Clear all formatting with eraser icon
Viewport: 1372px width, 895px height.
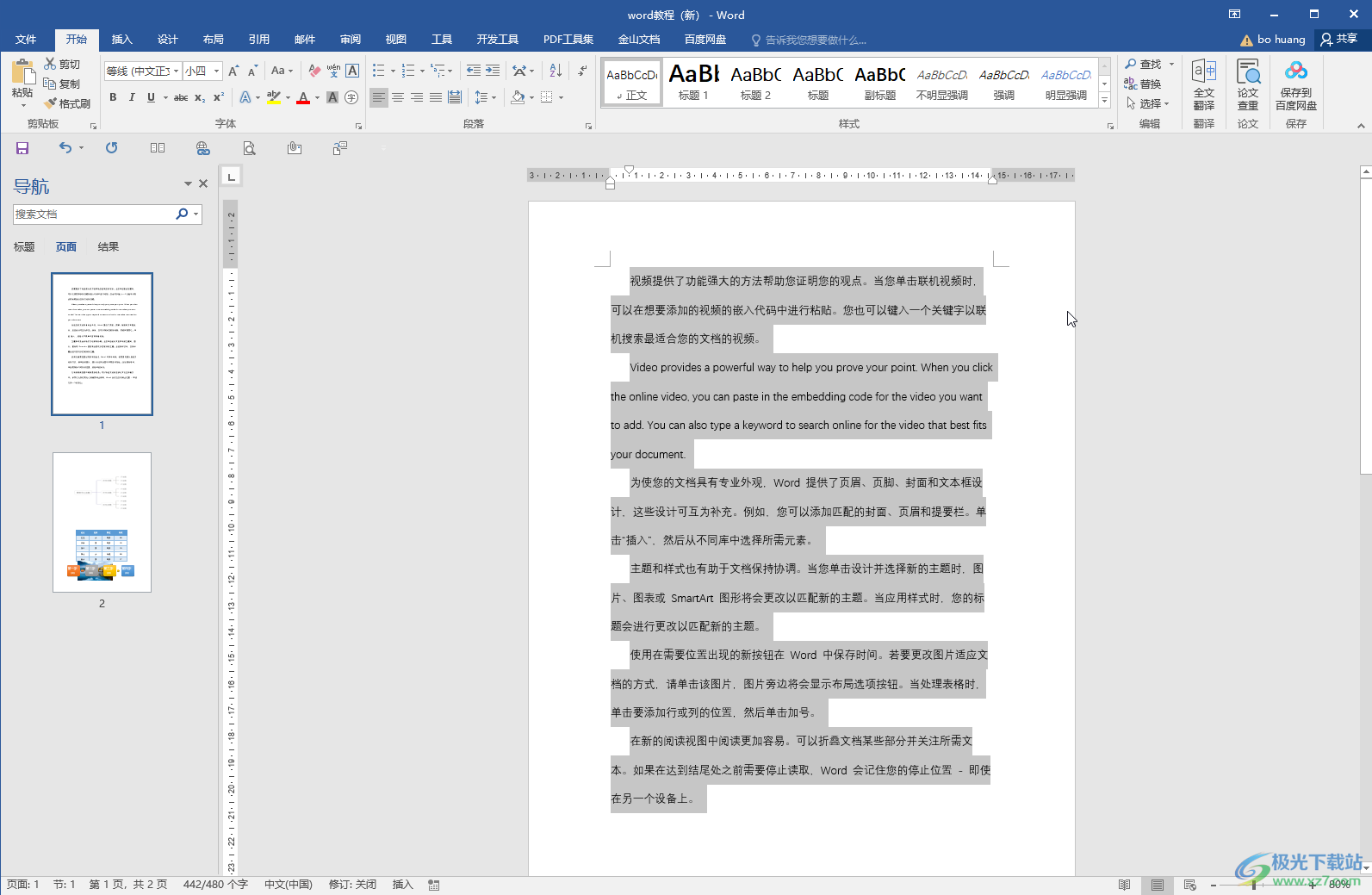[x=314, y=71]
